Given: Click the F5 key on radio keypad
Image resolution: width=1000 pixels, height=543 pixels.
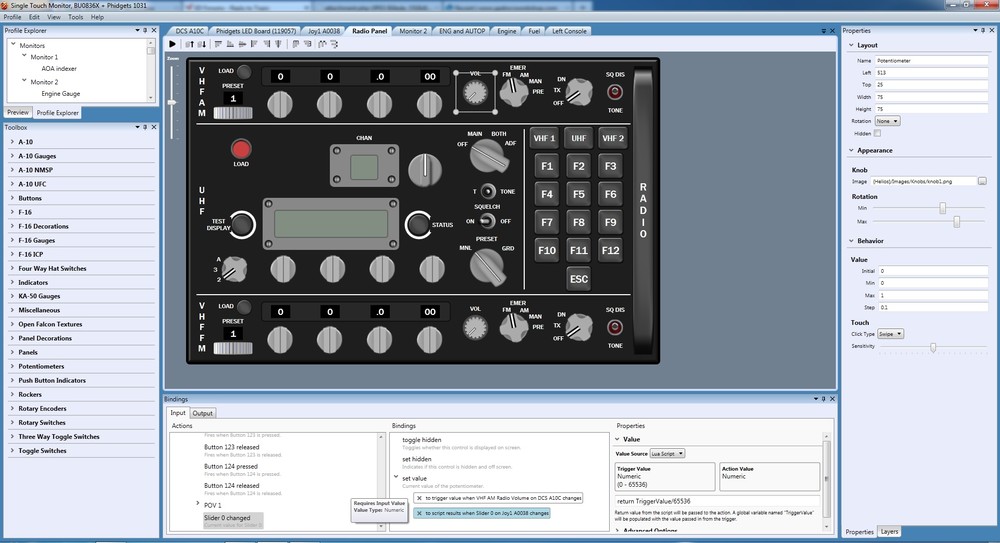Looking at the screenshot, I should point(578,194).
